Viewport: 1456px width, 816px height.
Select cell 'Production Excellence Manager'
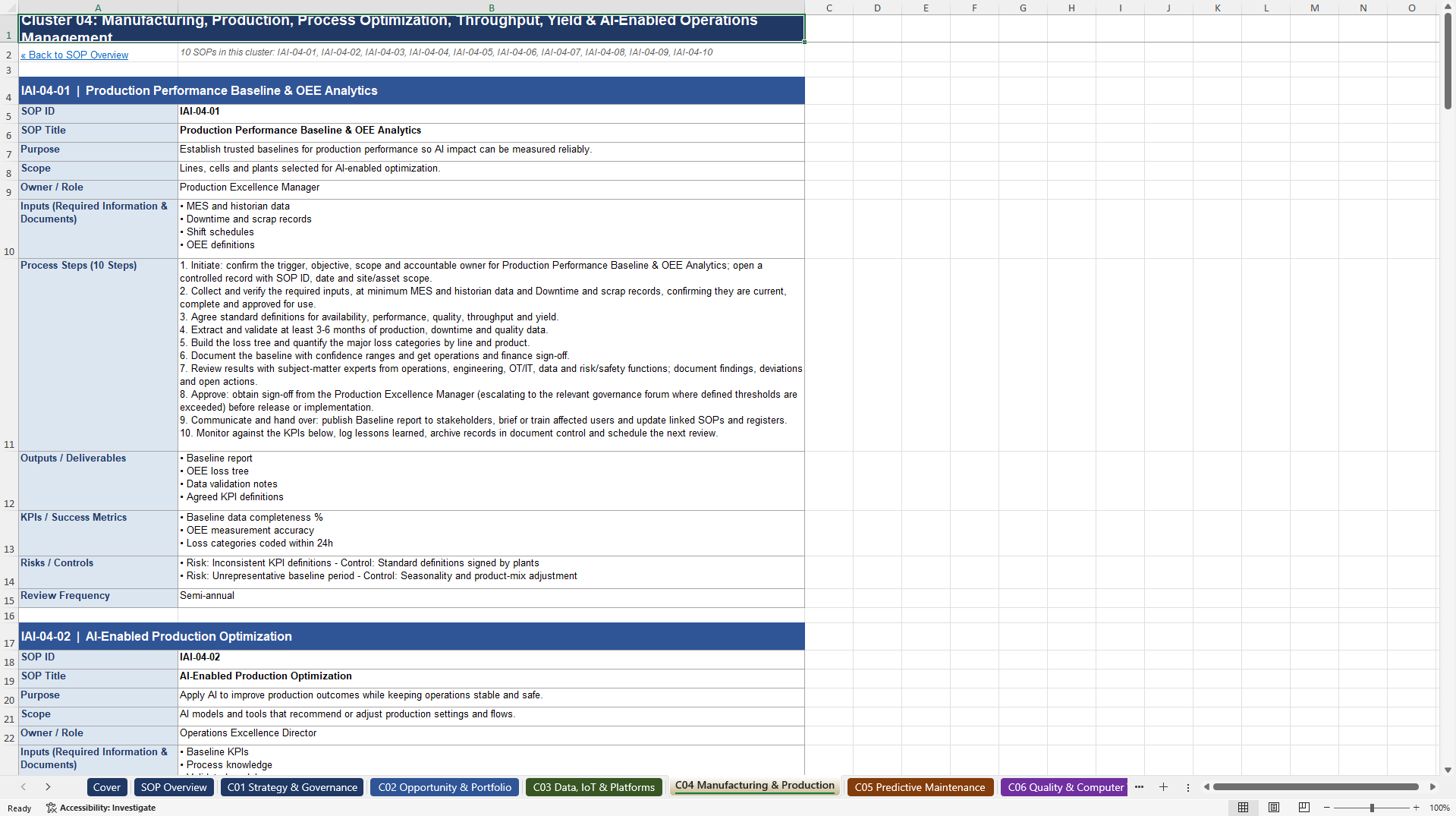[x=491, y=190]
